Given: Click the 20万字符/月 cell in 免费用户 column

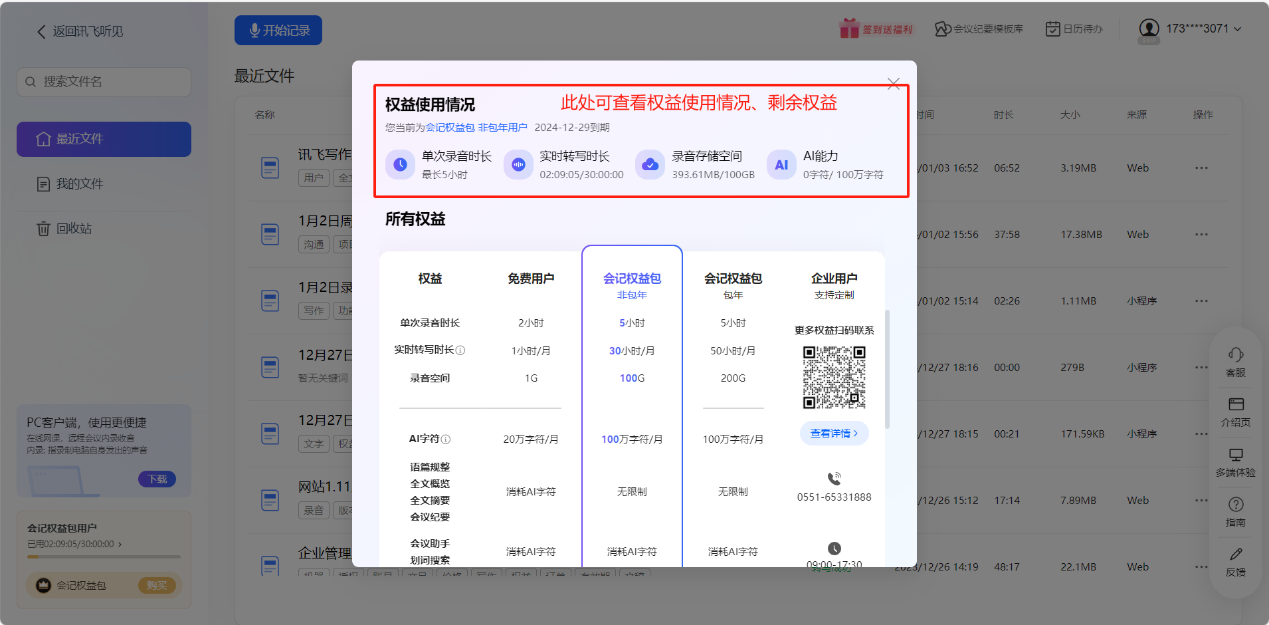Looking at the screenshot, I should (x=530, y=439).
